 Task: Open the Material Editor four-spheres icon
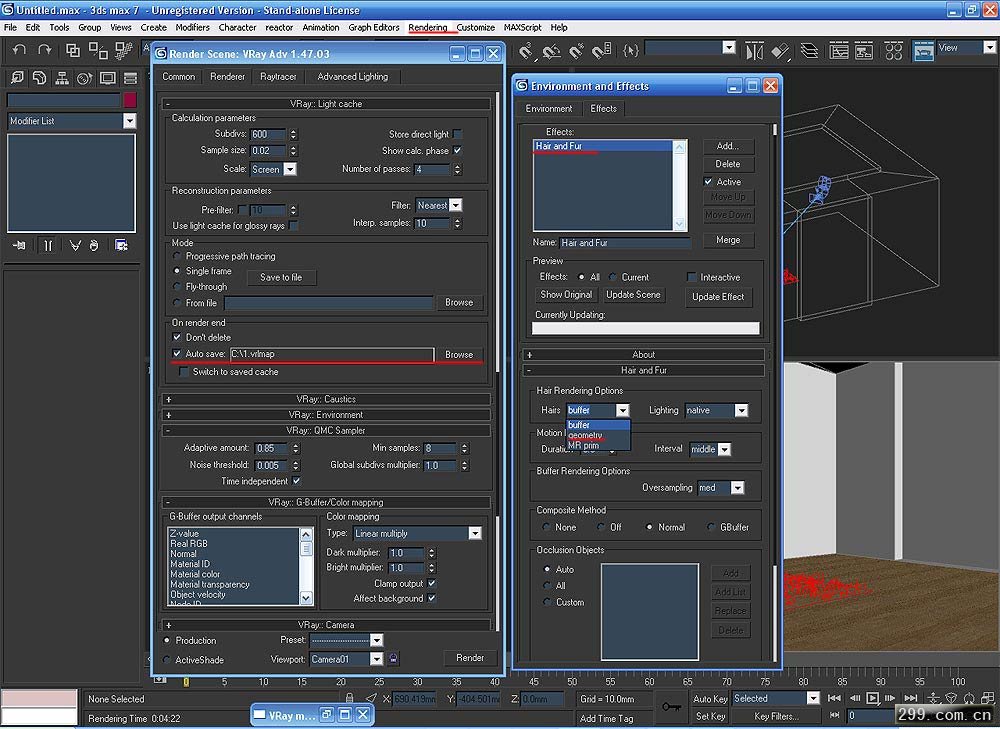click(x=893, y=51)
